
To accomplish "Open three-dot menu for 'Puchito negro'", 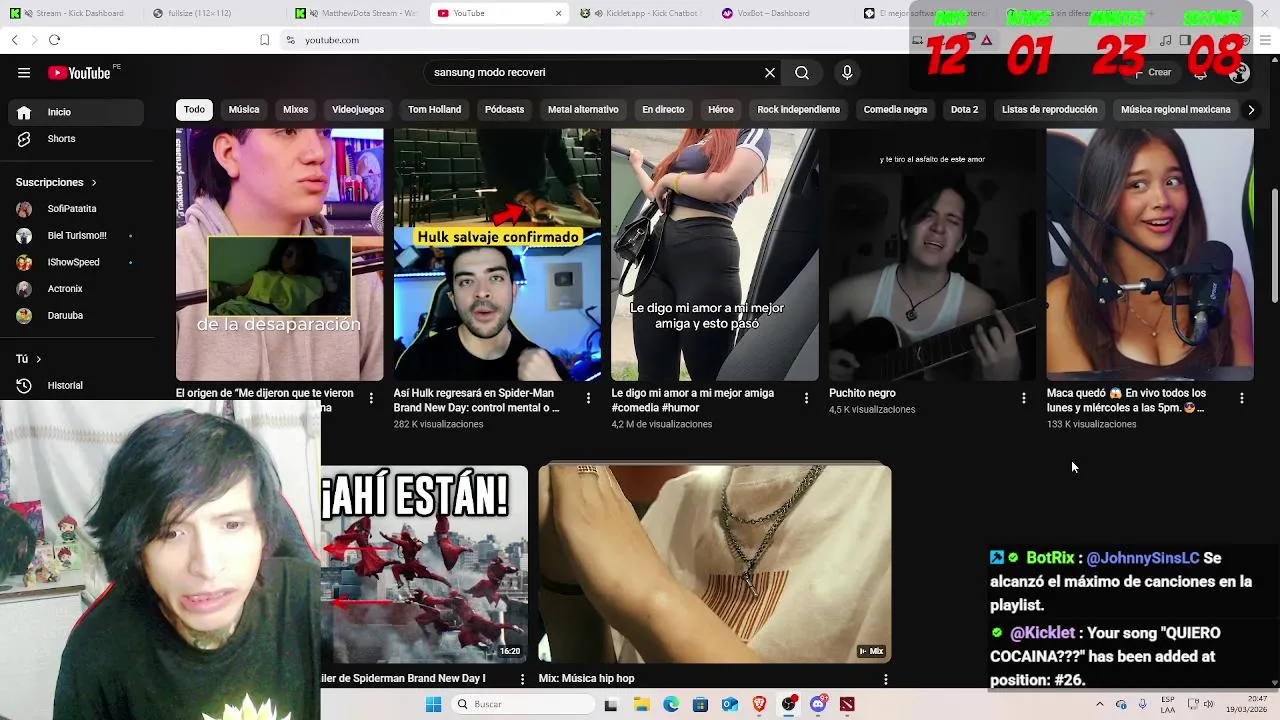I will click(x=1023, y=398).
